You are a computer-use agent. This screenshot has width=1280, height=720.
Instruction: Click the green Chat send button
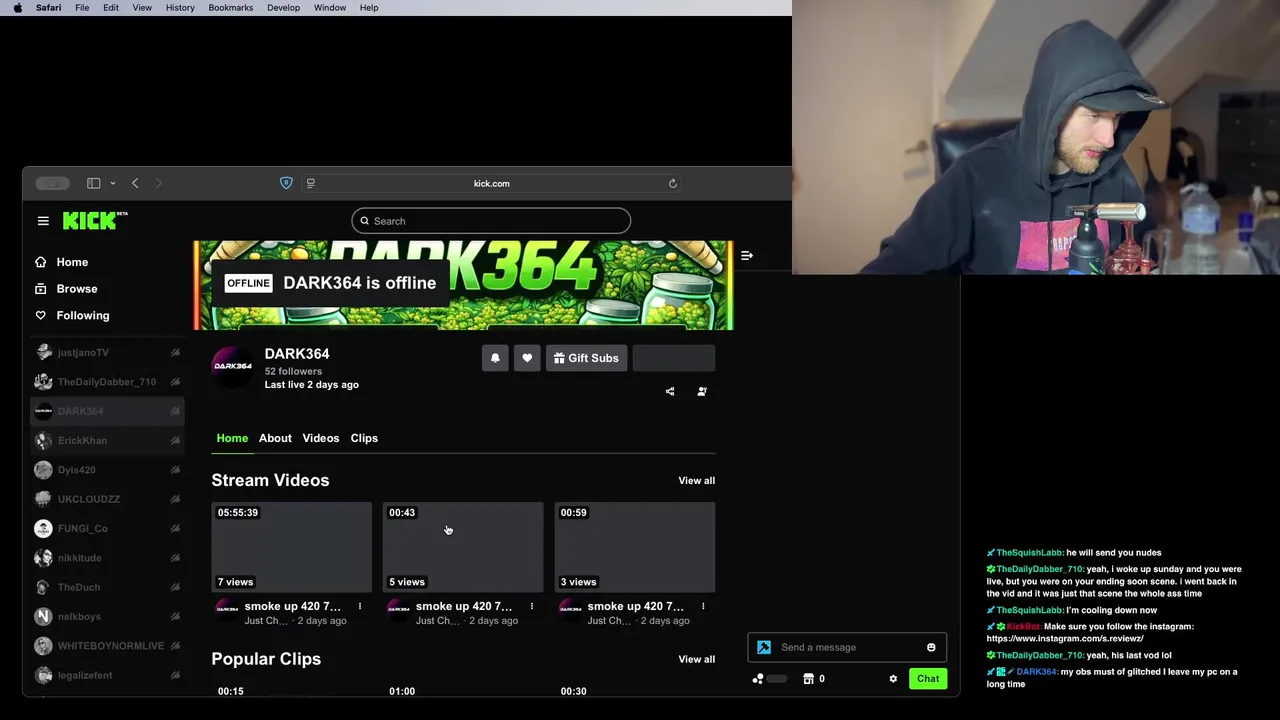click(928, 679)
